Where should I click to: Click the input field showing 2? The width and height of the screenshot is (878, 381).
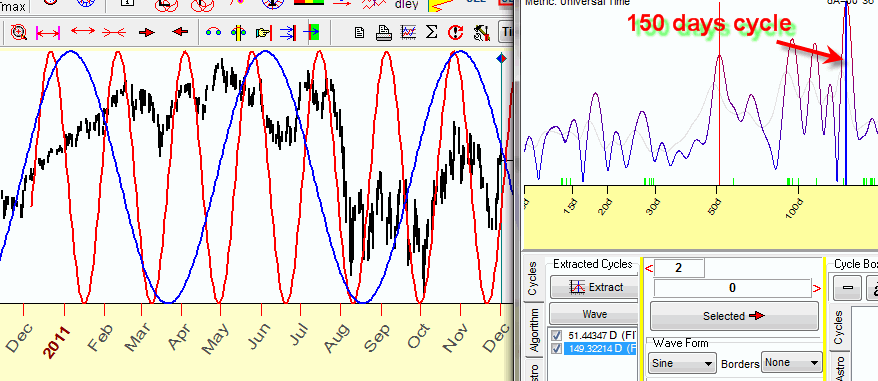pyautogui.click(x=679, y=268)
